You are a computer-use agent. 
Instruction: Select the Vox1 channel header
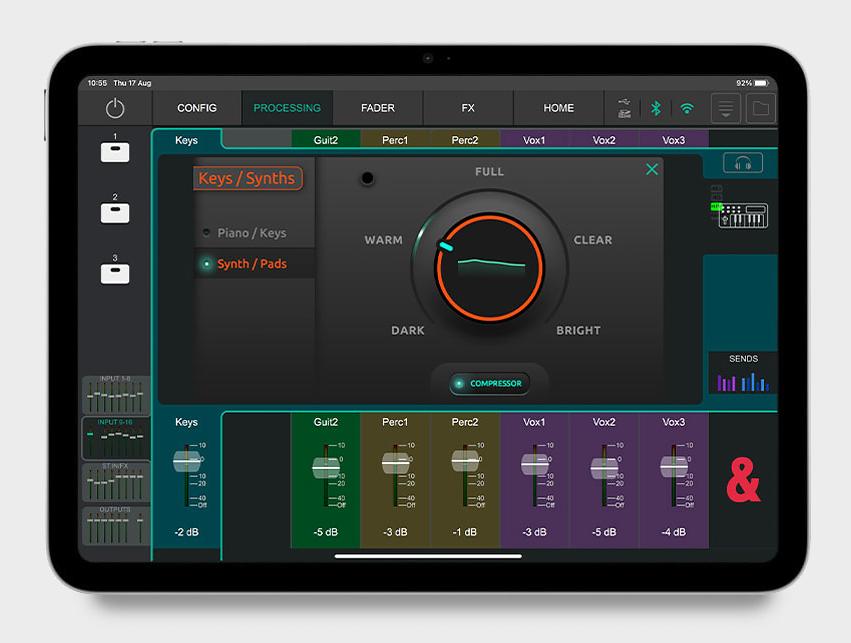click(534, 140)
